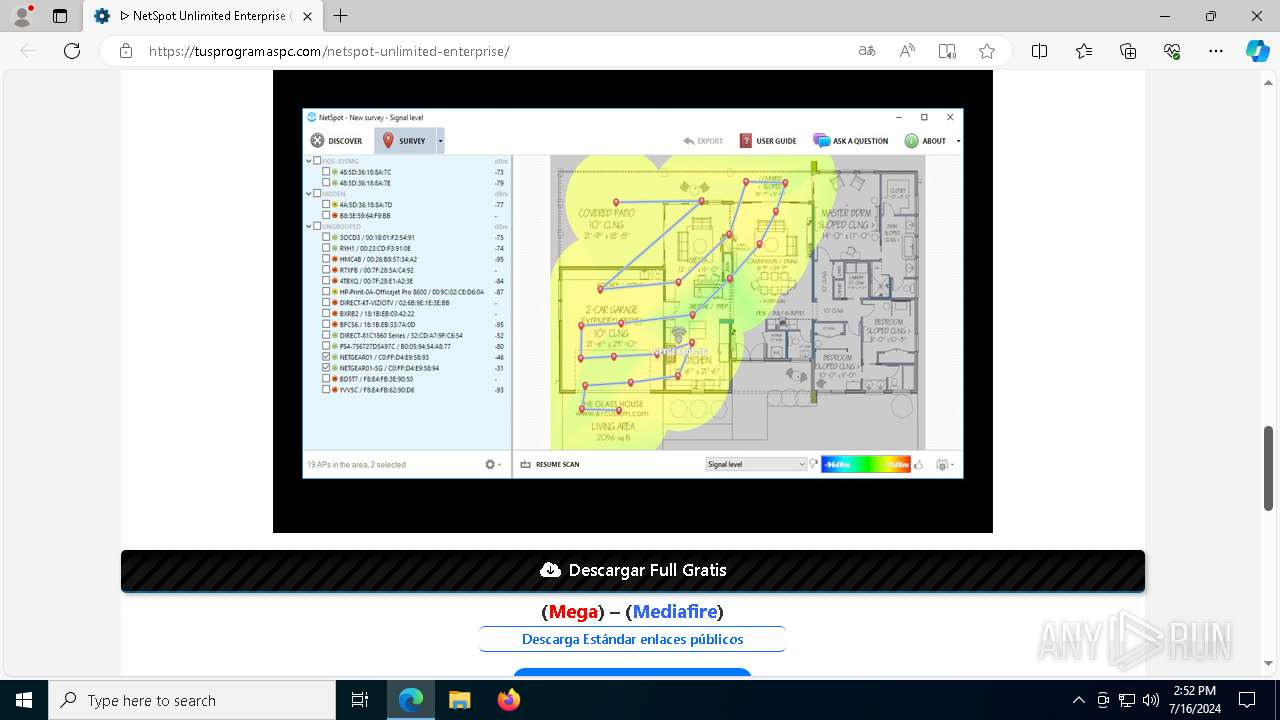Open the Mediafire download link
This screenshot has width=1280, height=720.
(675, 611)
